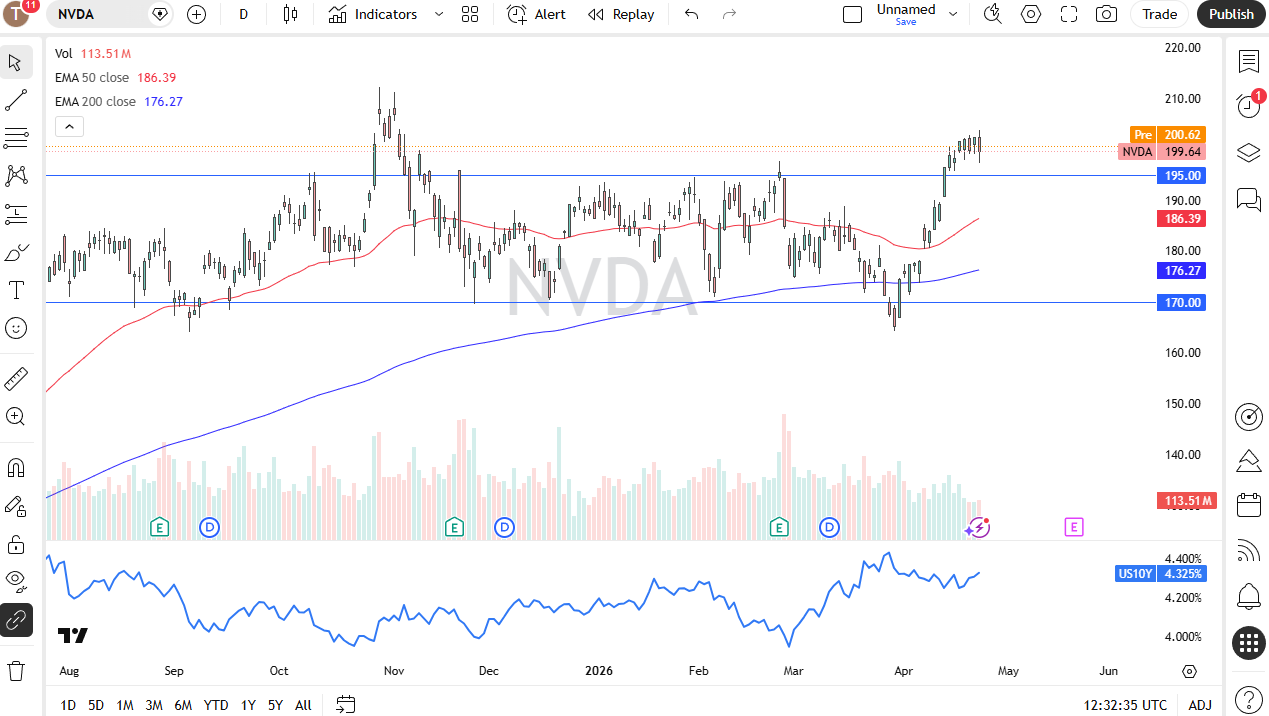
Task: Open the quick search icon
Action: point(992,14)
